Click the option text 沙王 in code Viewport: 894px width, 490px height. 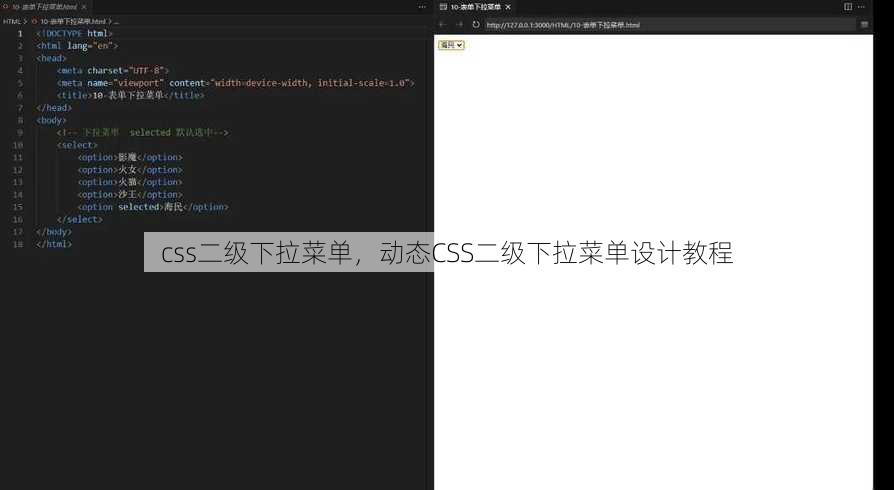(127, 195)
